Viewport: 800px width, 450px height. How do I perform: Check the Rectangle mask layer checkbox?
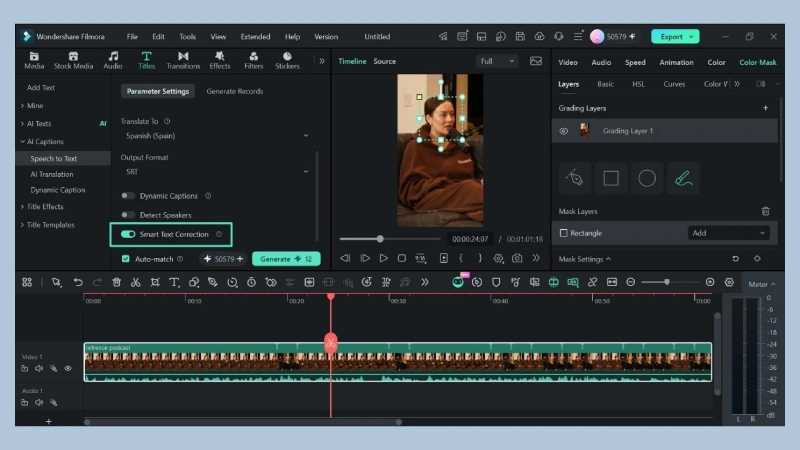563,233
